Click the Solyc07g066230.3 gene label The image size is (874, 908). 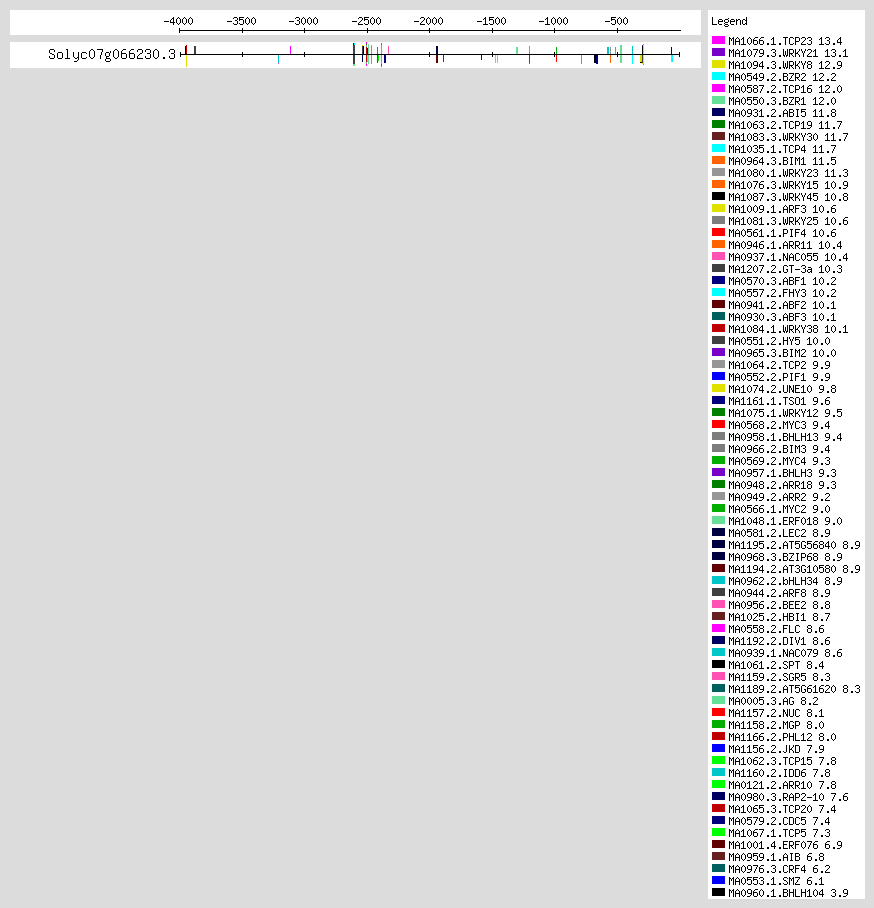point(112,55)
